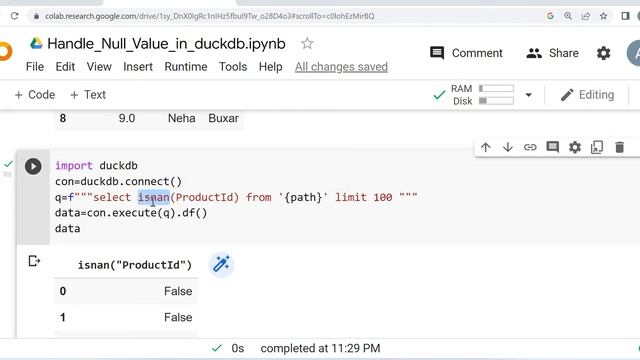Copy link to cell icon

click(530, 147)
